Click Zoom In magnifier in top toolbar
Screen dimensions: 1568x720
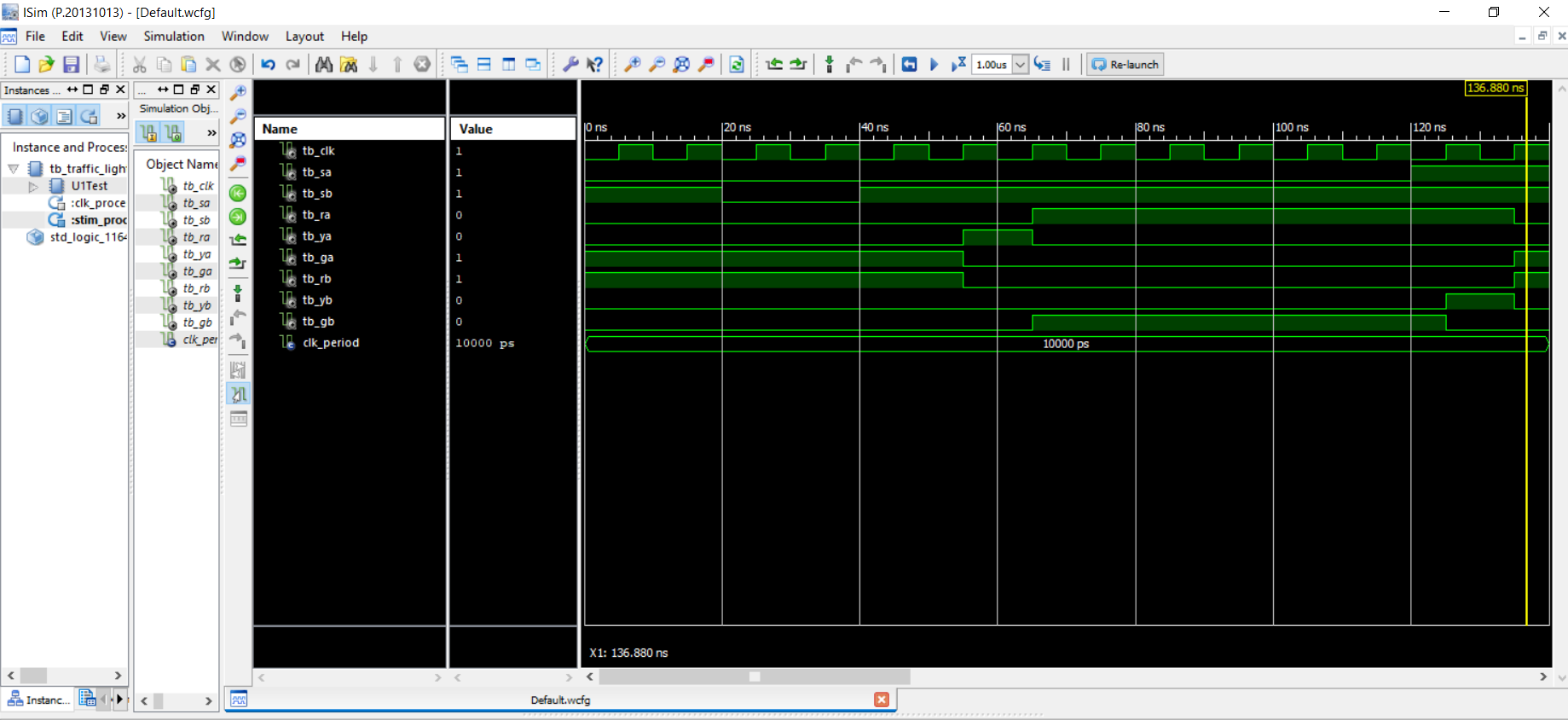(632, 64)
